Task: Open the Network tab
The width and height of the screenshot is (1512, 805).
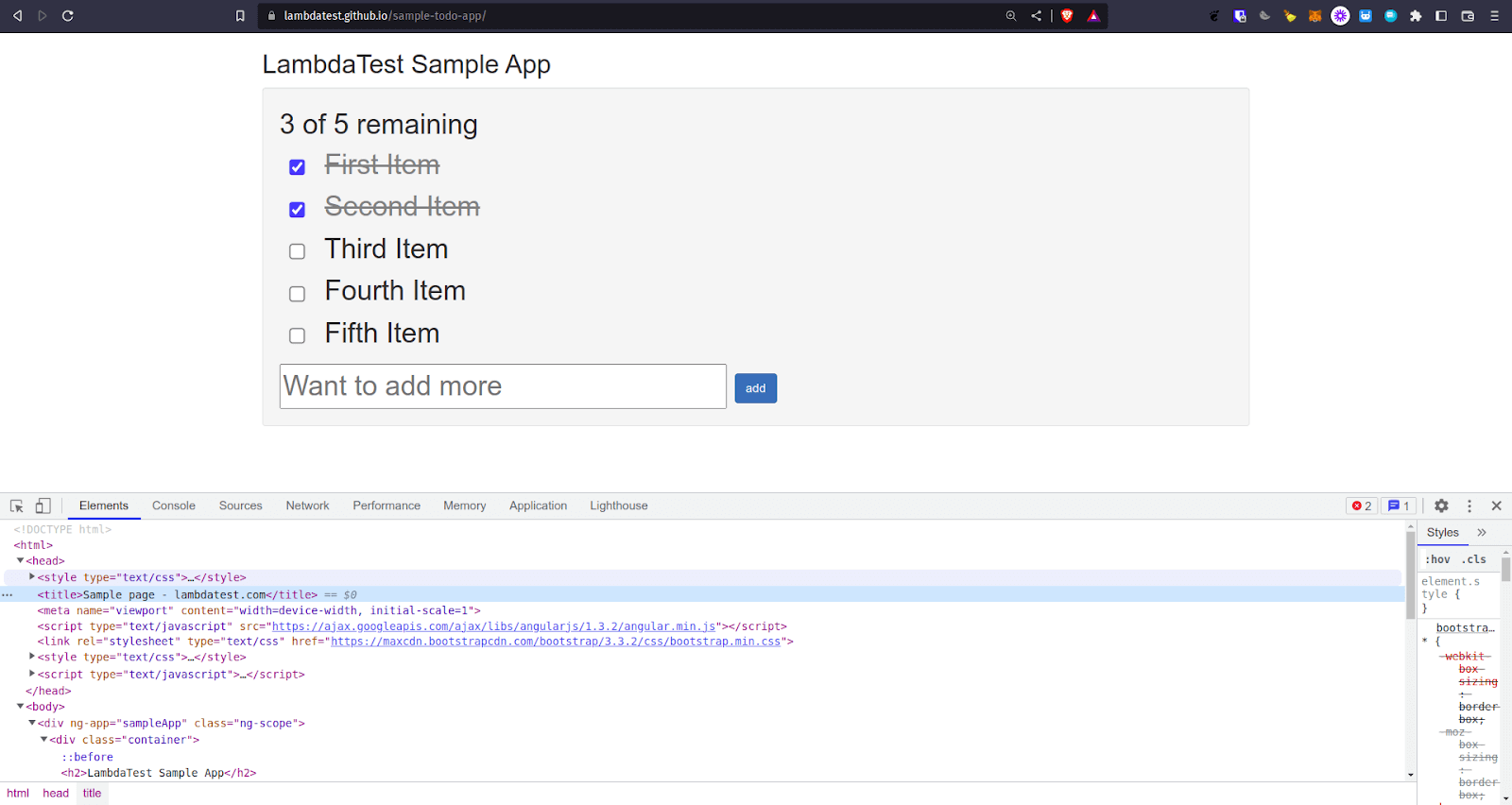Action: click(x=307, y=506)
